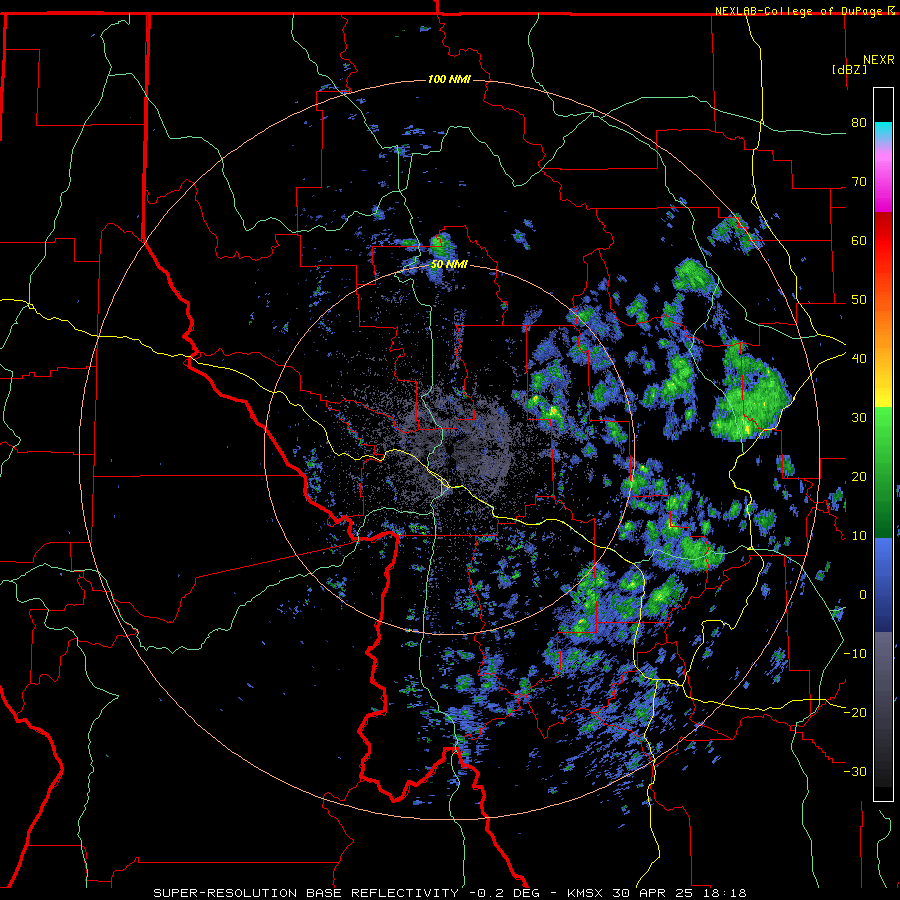Click the -10 value on the dBZ scale
Image resolution: width=900 pixels, height=900 pixels.
pyautogui.click(x=855, y=653)
